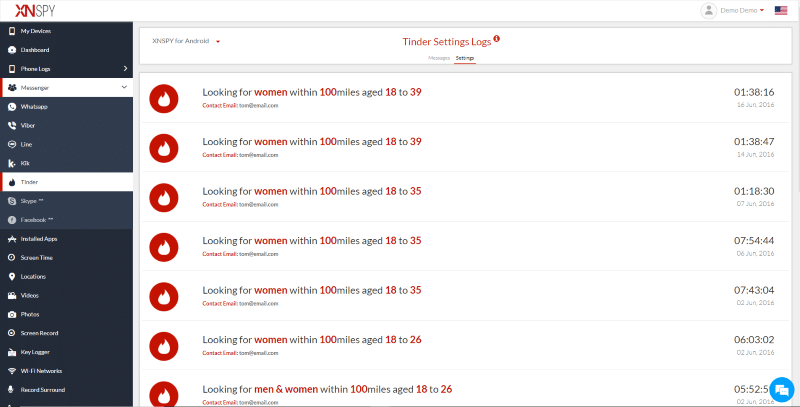The image size is (800, 407).
Task: Click the Installed Apps icon
Action: 12,239
